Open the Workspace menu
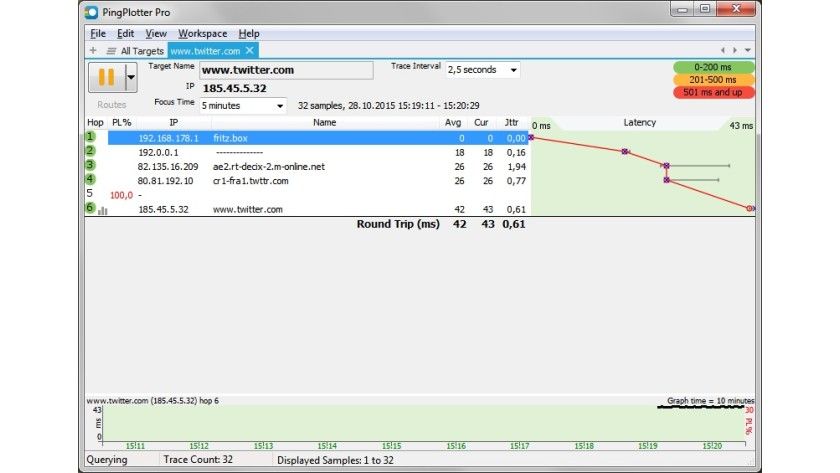The height and width of the screenshot is (473, 840). click(x=202, y=33)
